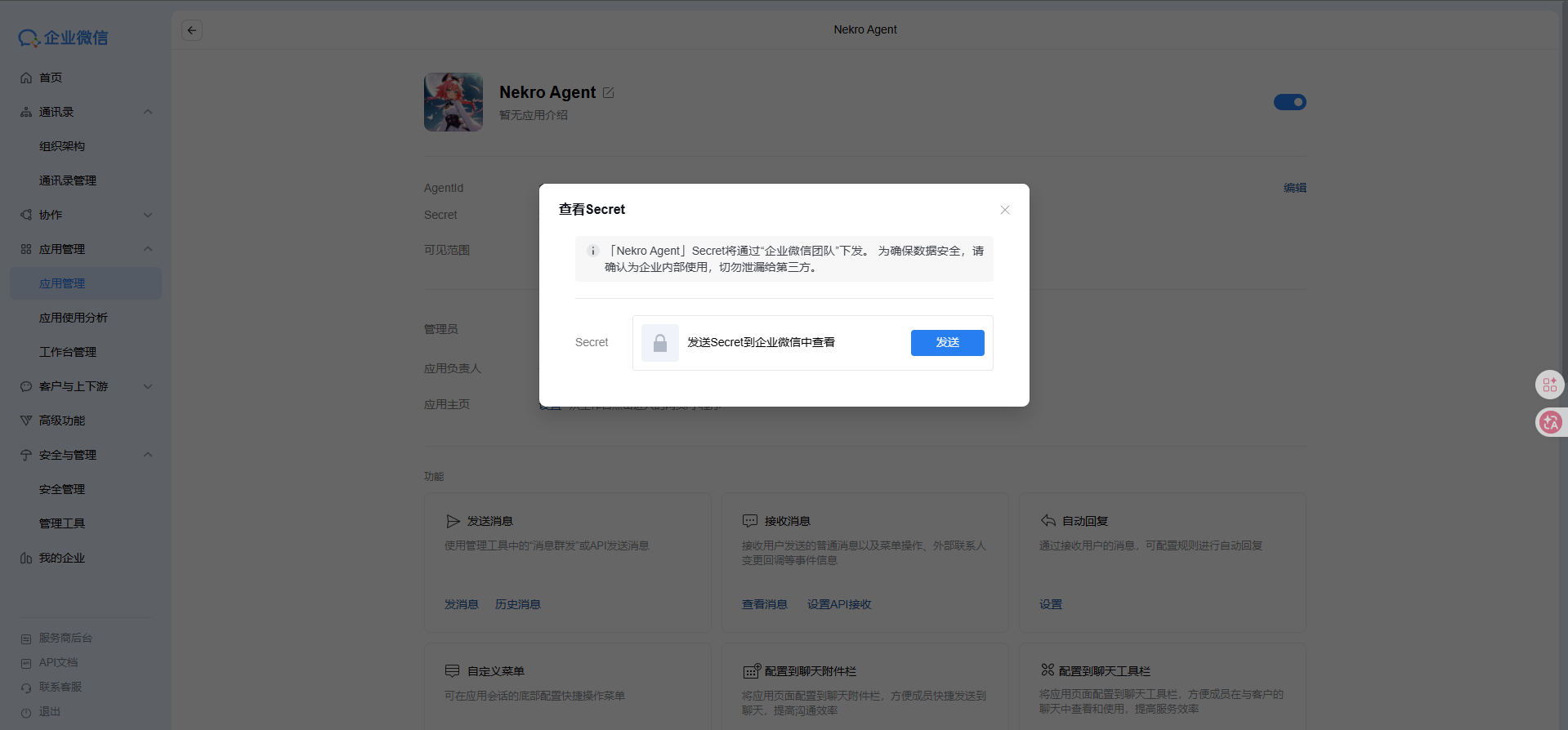Viewport: 1568px width, 730px height.
Task: Open 应用使用分析 in sidebar
Action: click(74, 318)
